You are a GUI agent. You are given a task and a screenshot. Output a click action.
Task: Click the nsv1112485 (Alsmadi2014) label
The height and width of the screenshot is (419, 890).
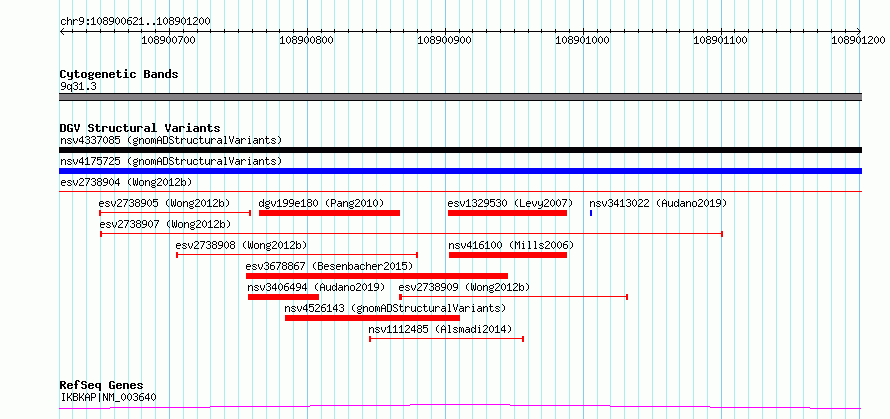coord(440,329)
